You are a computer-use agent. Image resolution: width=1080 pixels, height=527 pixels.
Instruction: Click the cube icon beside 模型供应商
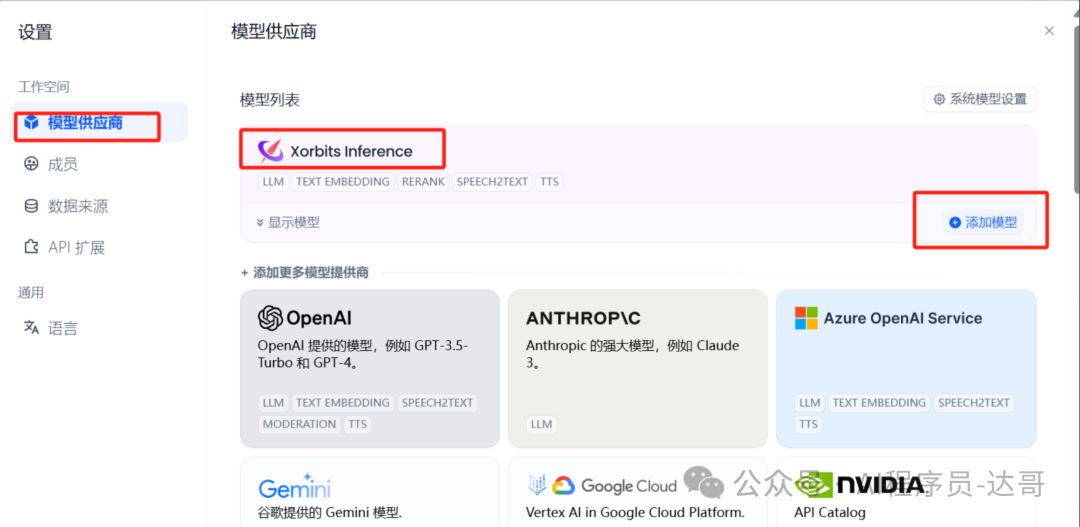pos(31,123)
